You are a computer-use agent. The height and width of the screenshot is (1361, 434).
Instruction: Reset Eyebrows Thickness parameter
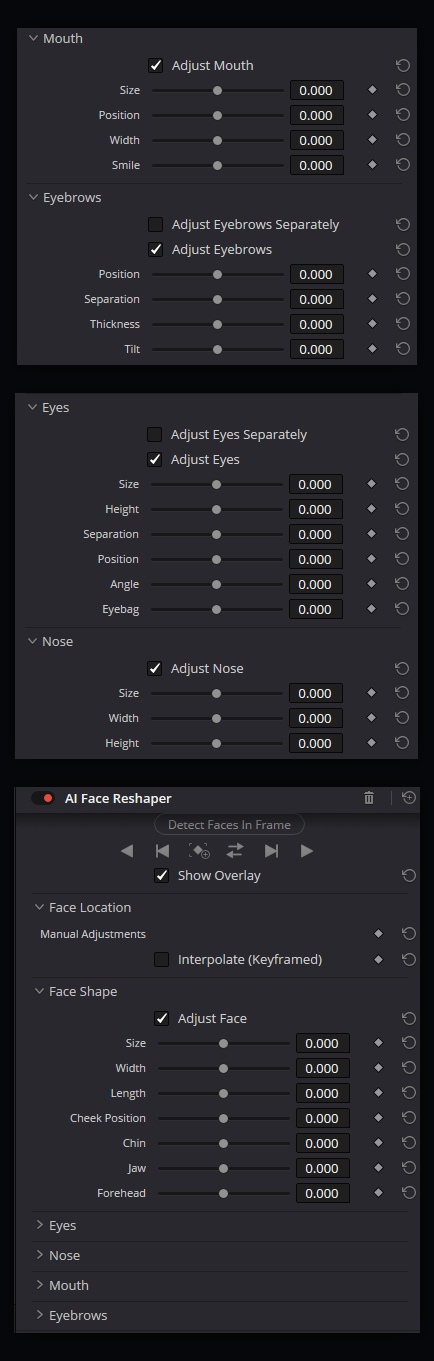click(x=403, y=324)
